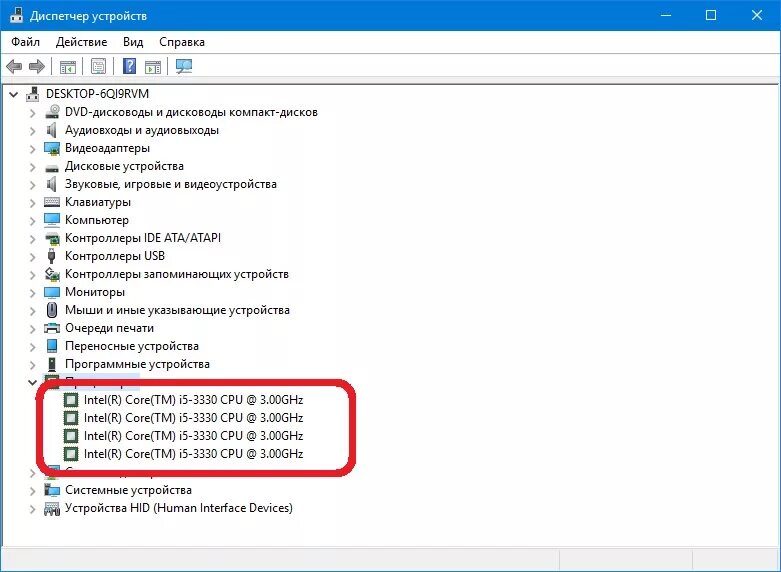
Task: Select the 'Контроллеры запоминающих устройств' label
Action: tap(177, 274)
